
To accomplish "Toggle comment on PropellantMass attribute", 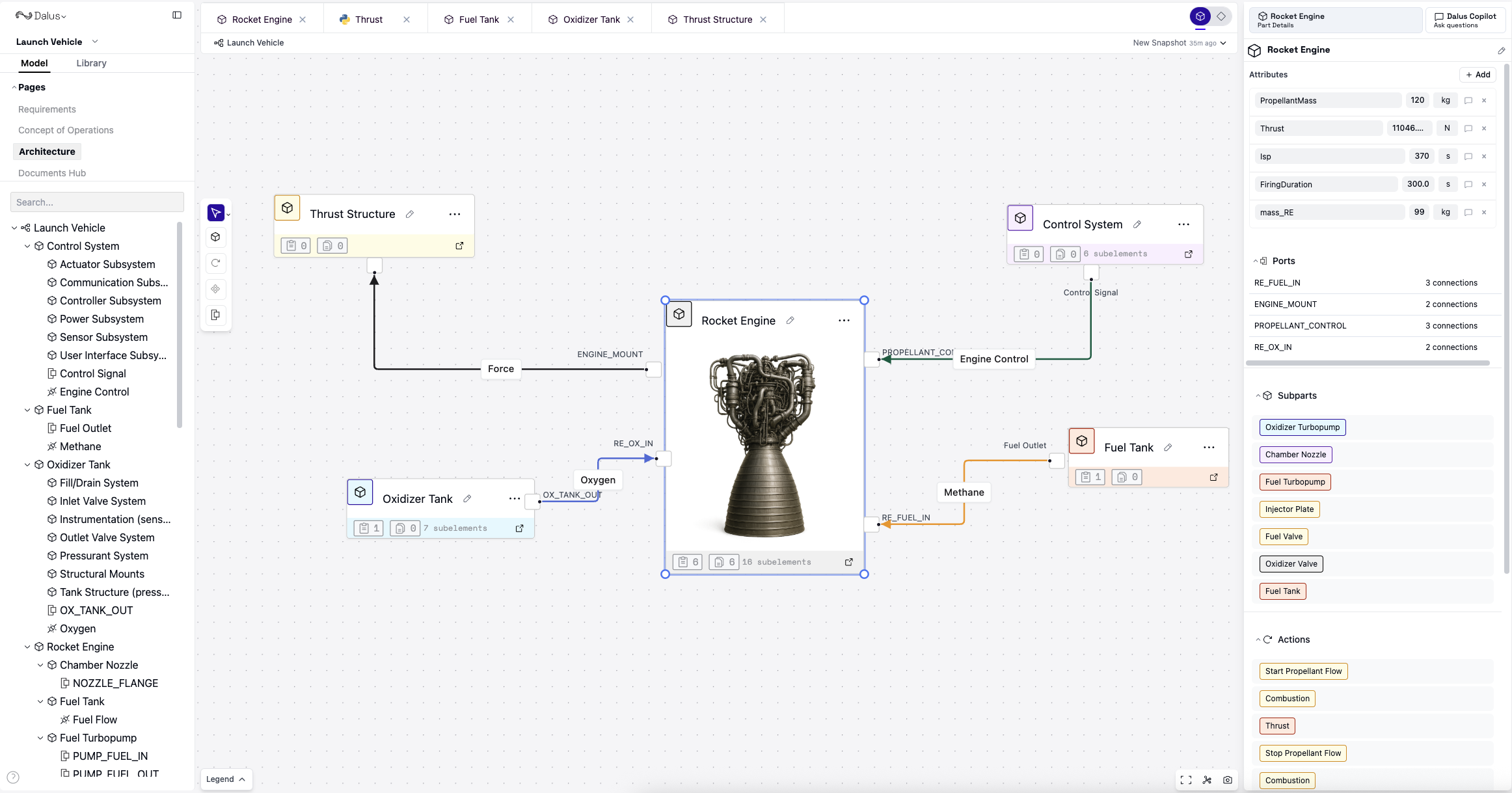I will click(x=1468, y=100).
